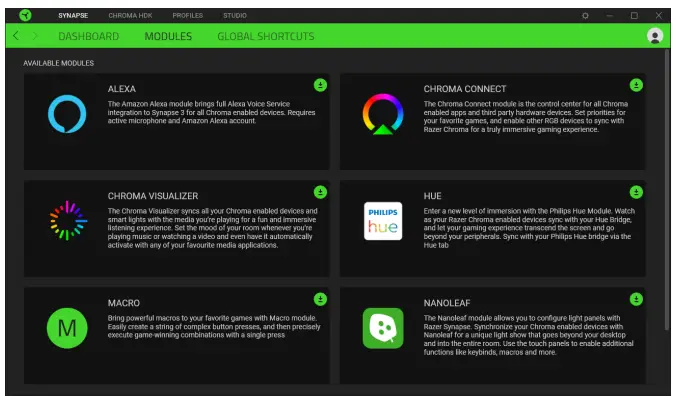This screenshot has height=405, width=677.
Task: Click the vertical scrollbar on the right
Action: pos(667,190)
